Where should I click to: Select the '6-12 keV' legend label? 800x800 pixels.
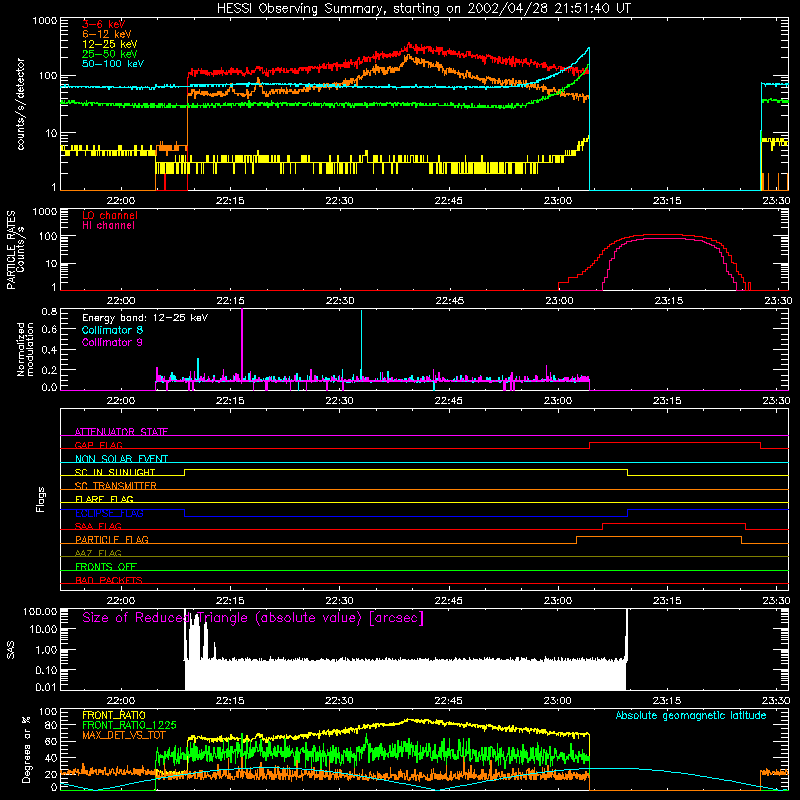pos(107,34)
